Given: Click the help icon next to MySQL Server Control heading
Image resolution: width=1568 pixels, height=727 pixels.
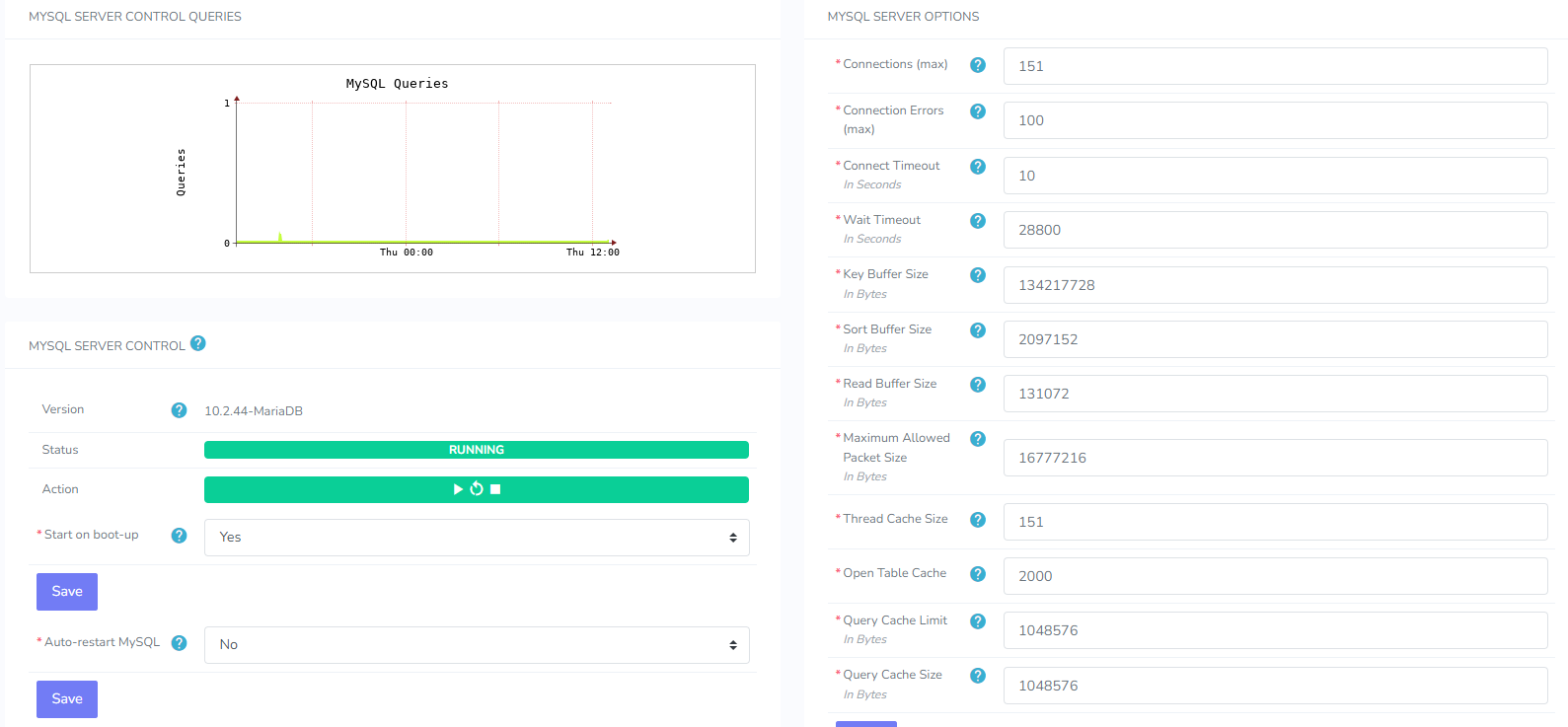Looking at the screenshot, I should click(x=198, y=343).
